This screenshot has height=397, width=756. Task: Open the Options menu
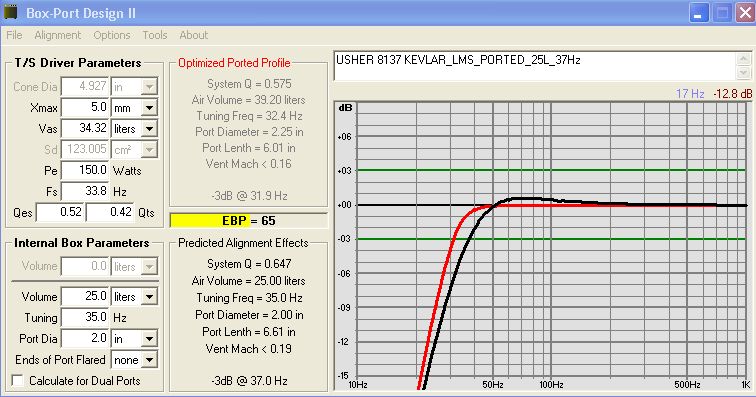[111, 35]
